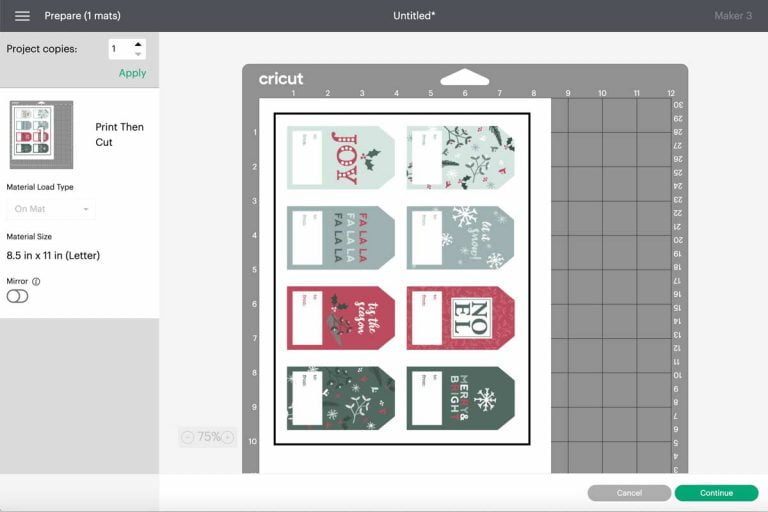Select the Print Then Cut mat thumbnail
Image resolution: width=768 pixels, height=512 pixels.
coord(42,135)
